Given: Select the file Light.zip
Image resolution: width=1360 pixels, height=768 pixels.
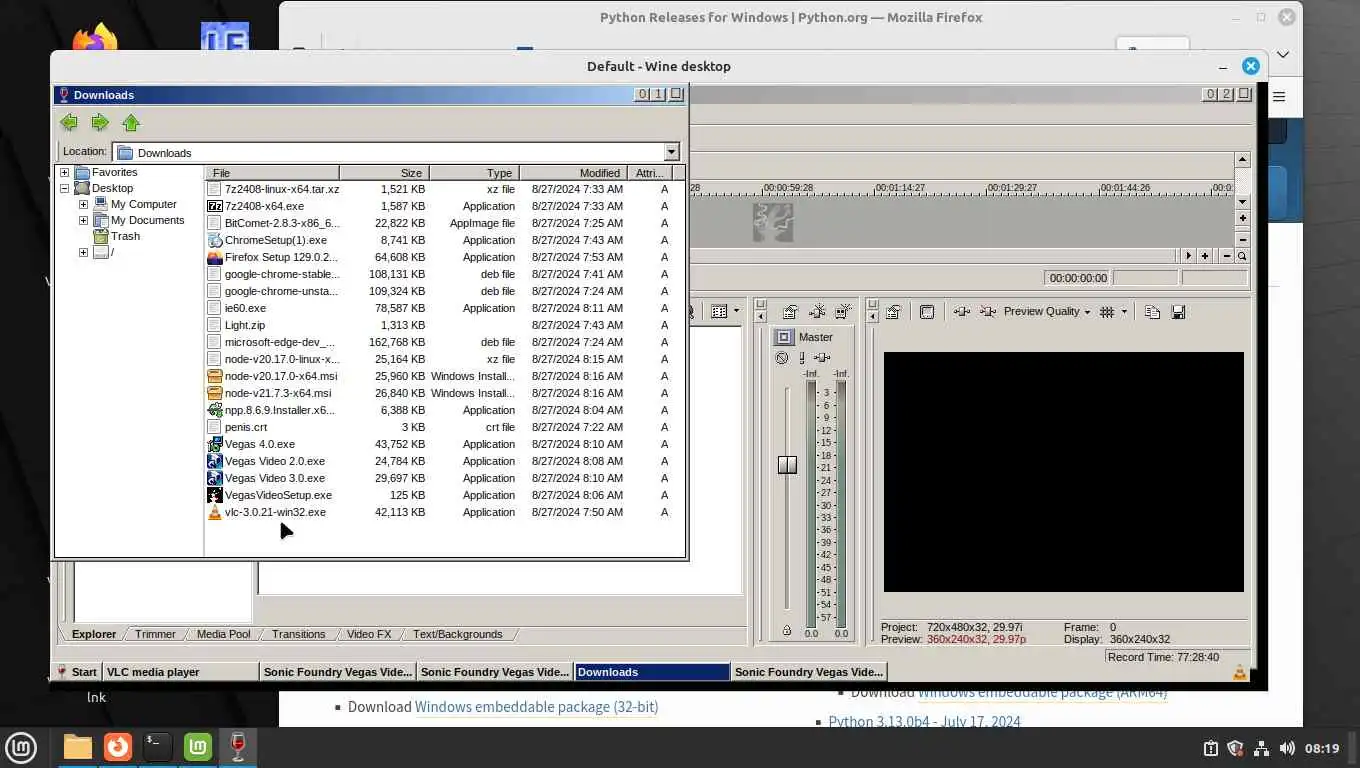Looking at the screenshot, I should tap(245, 325).
